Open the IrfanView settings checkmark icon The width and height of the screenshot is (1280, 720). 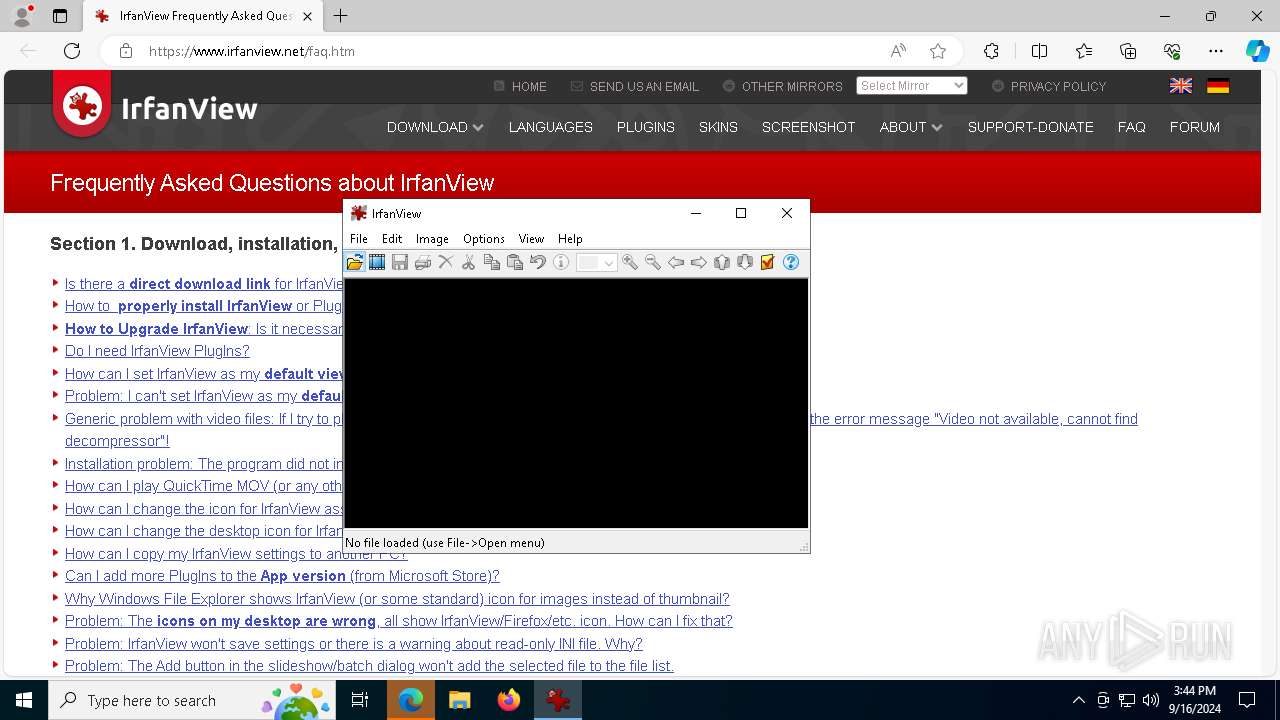(768, 262)
